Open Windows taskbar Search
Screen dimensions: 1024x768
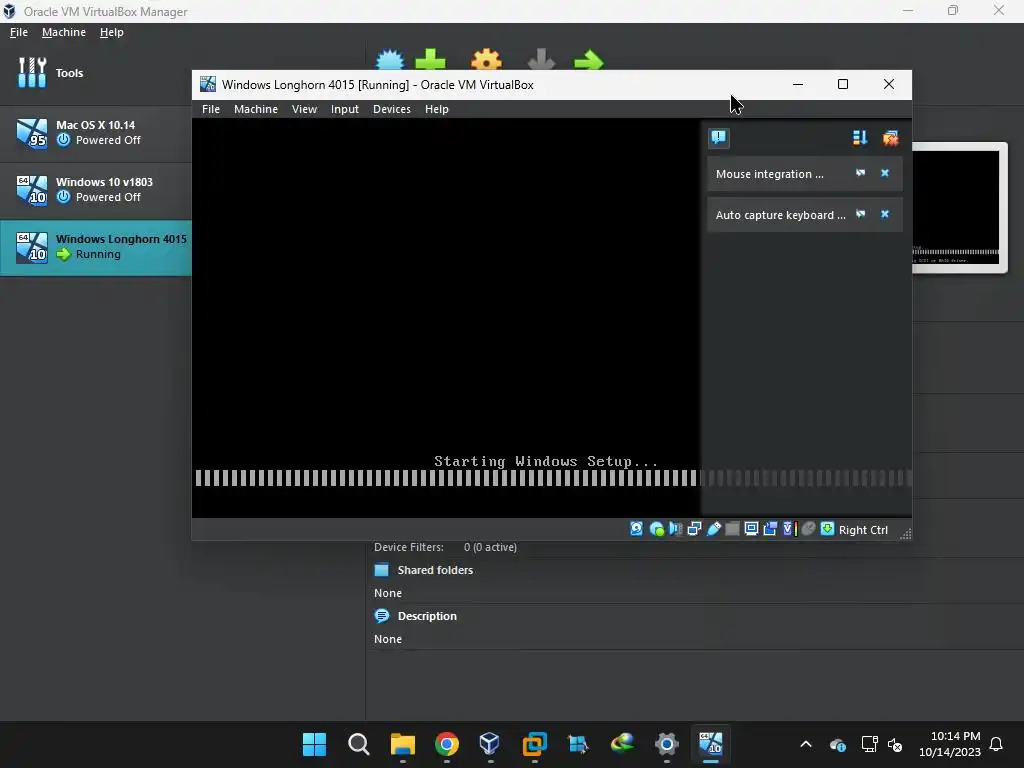[359, 744]
